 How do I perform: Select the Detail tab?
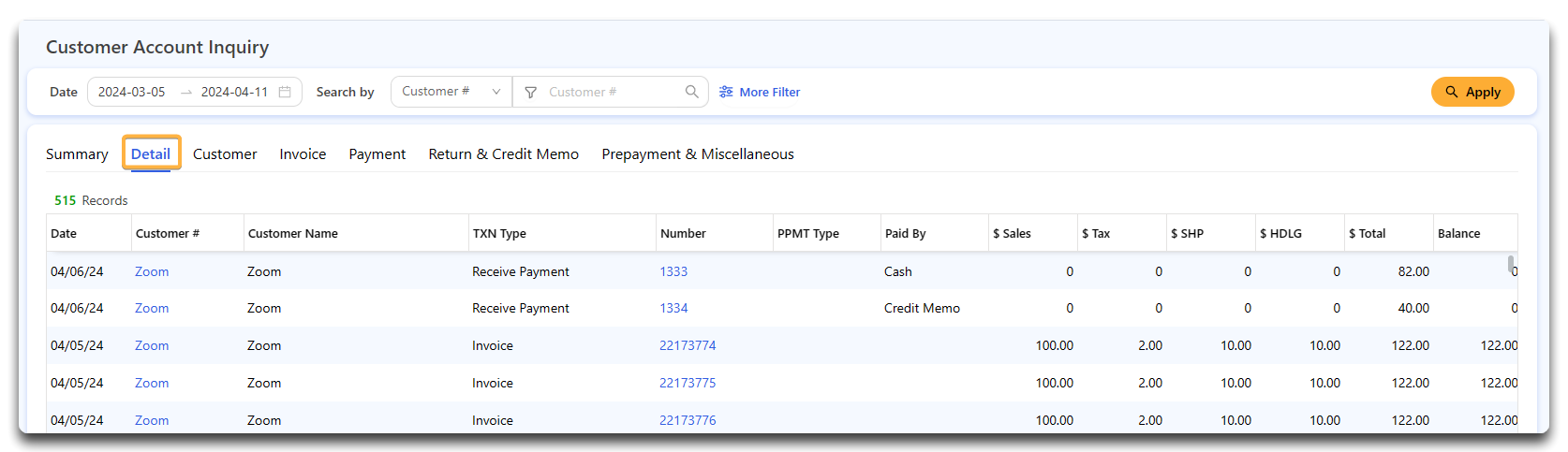point(151,154)
